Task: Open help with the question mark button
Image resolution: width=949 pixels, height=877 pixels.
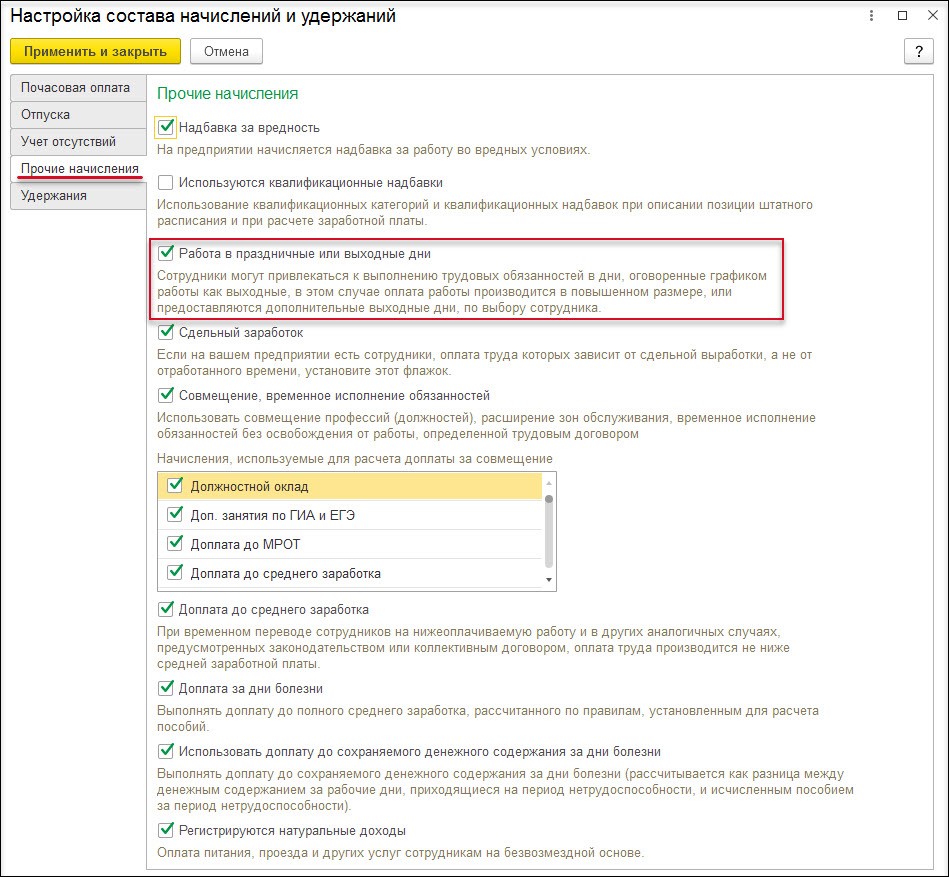Action: pos(919,51)
